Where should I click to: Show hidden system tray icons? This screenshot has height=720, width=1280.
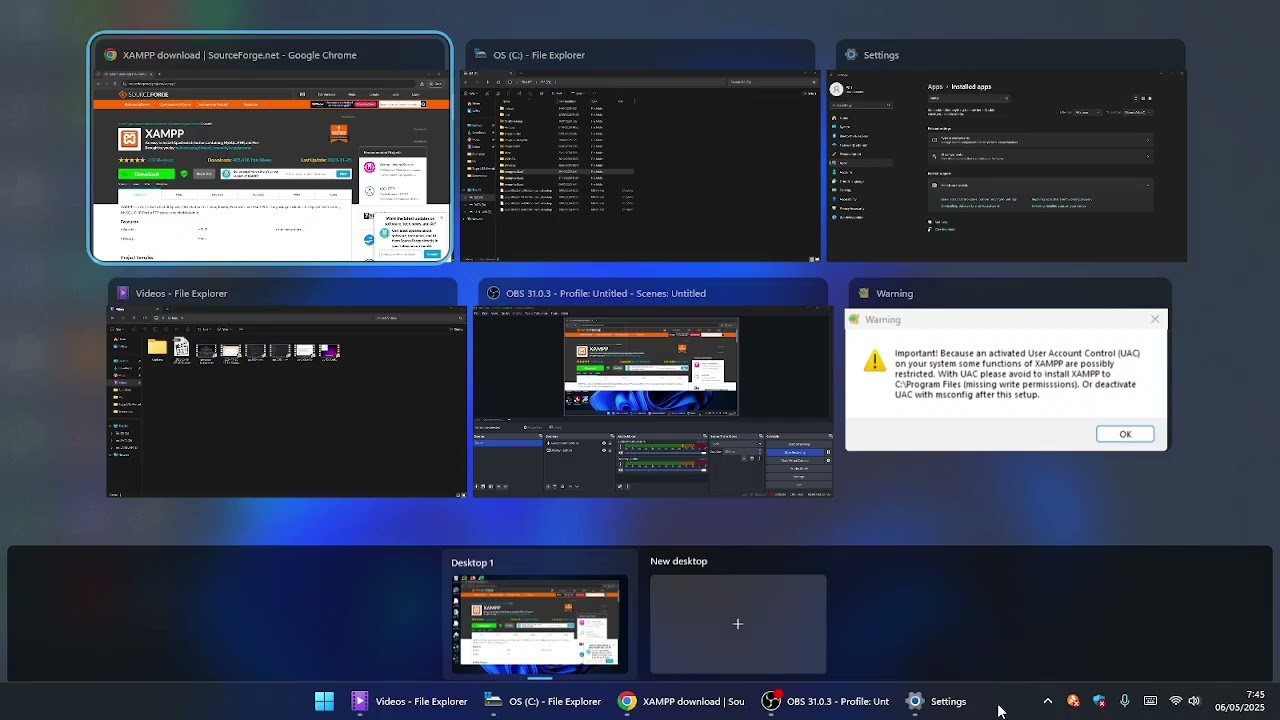pyautogui.click(x=1047, y=701)
